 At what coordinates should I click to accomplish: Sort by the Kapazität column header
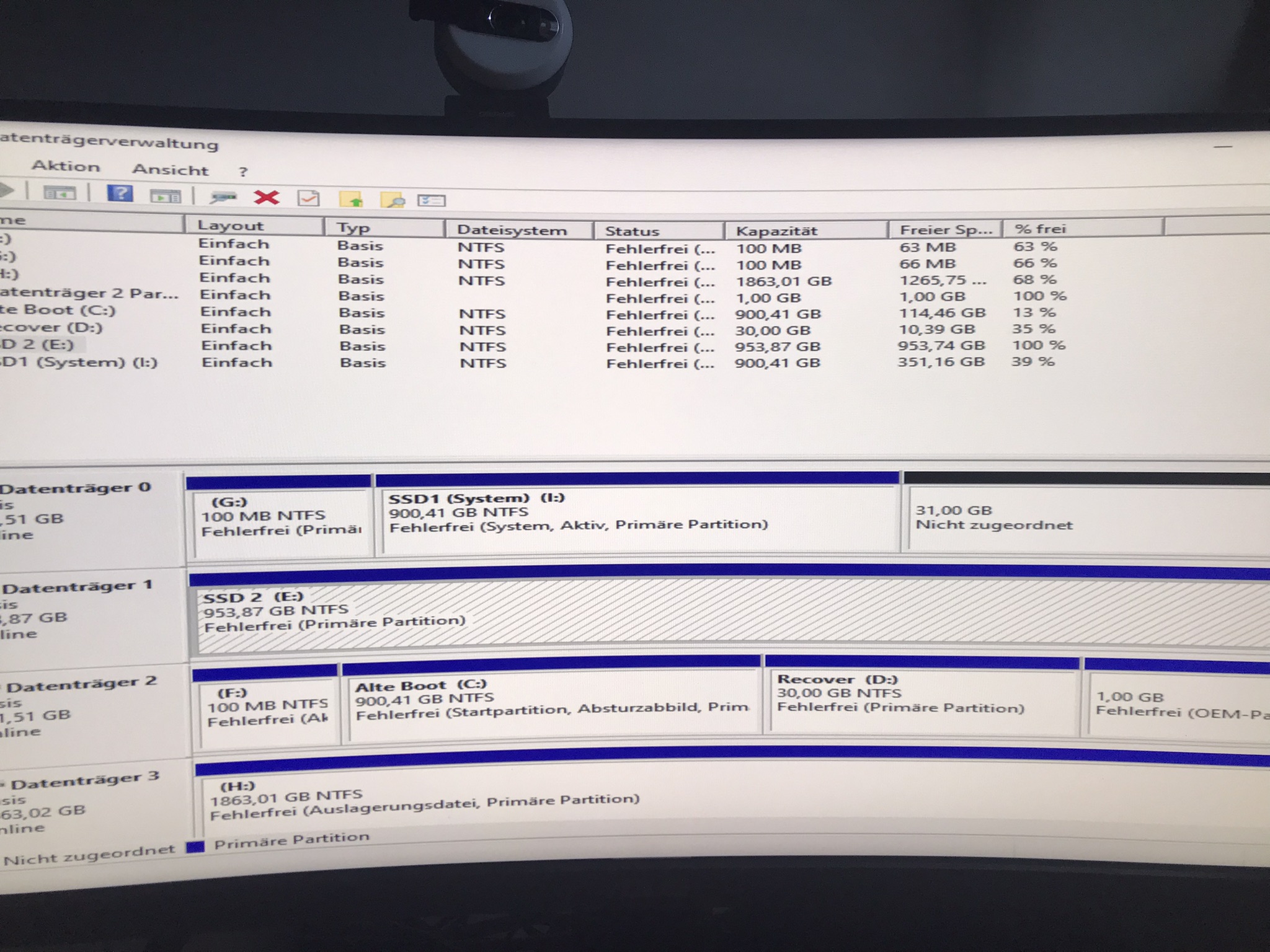coord(776,231)
